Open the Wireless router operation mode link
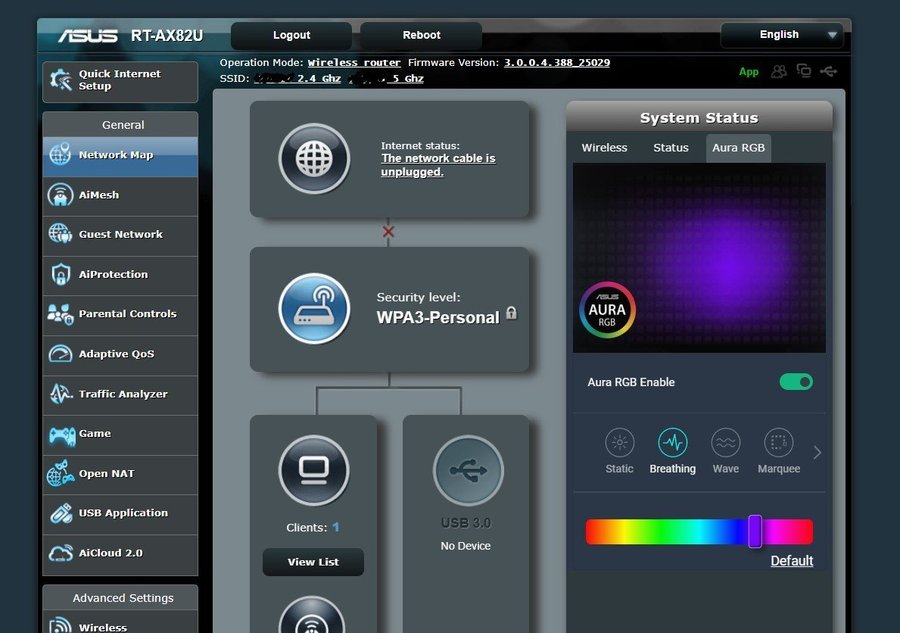 point(354,63)
